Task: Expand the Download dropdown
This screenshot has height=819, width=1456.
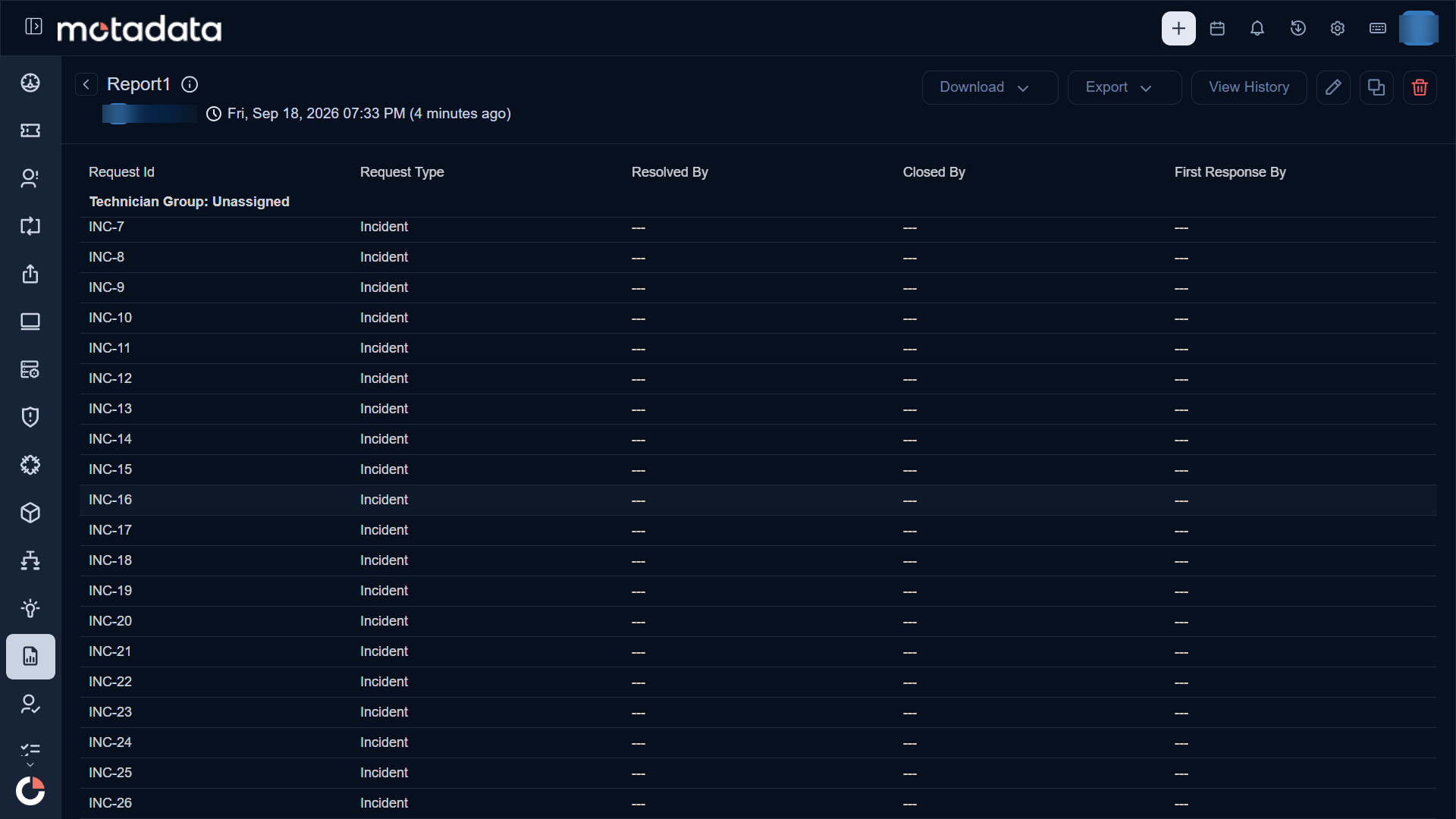Action: (x=990, y=87)
